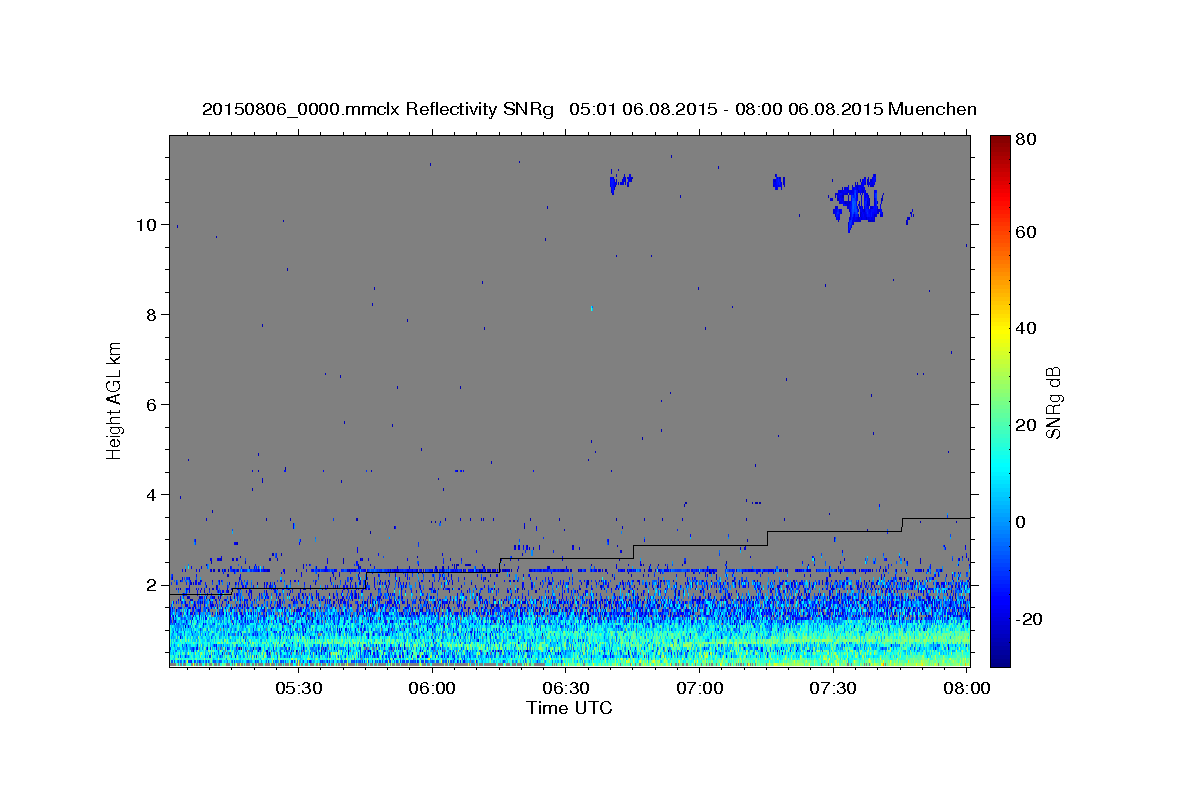Click the 'SNRg dB' colorbar label
The height and width of the screenshot is (800, 1200).
point(1053,403)
